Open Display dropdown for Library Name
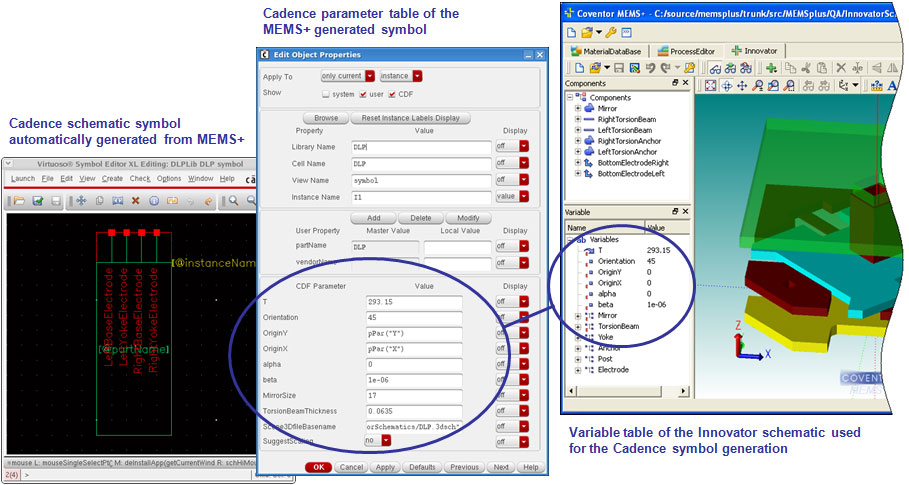909x485 pixels. [512, 147]
